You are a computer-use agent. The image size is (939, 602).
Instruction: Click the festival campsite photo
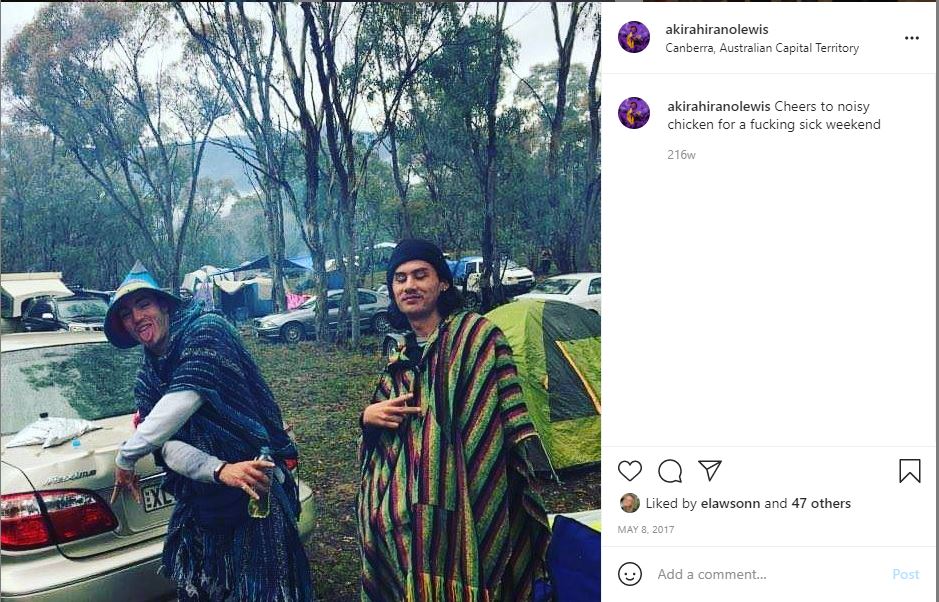[300, 301]
